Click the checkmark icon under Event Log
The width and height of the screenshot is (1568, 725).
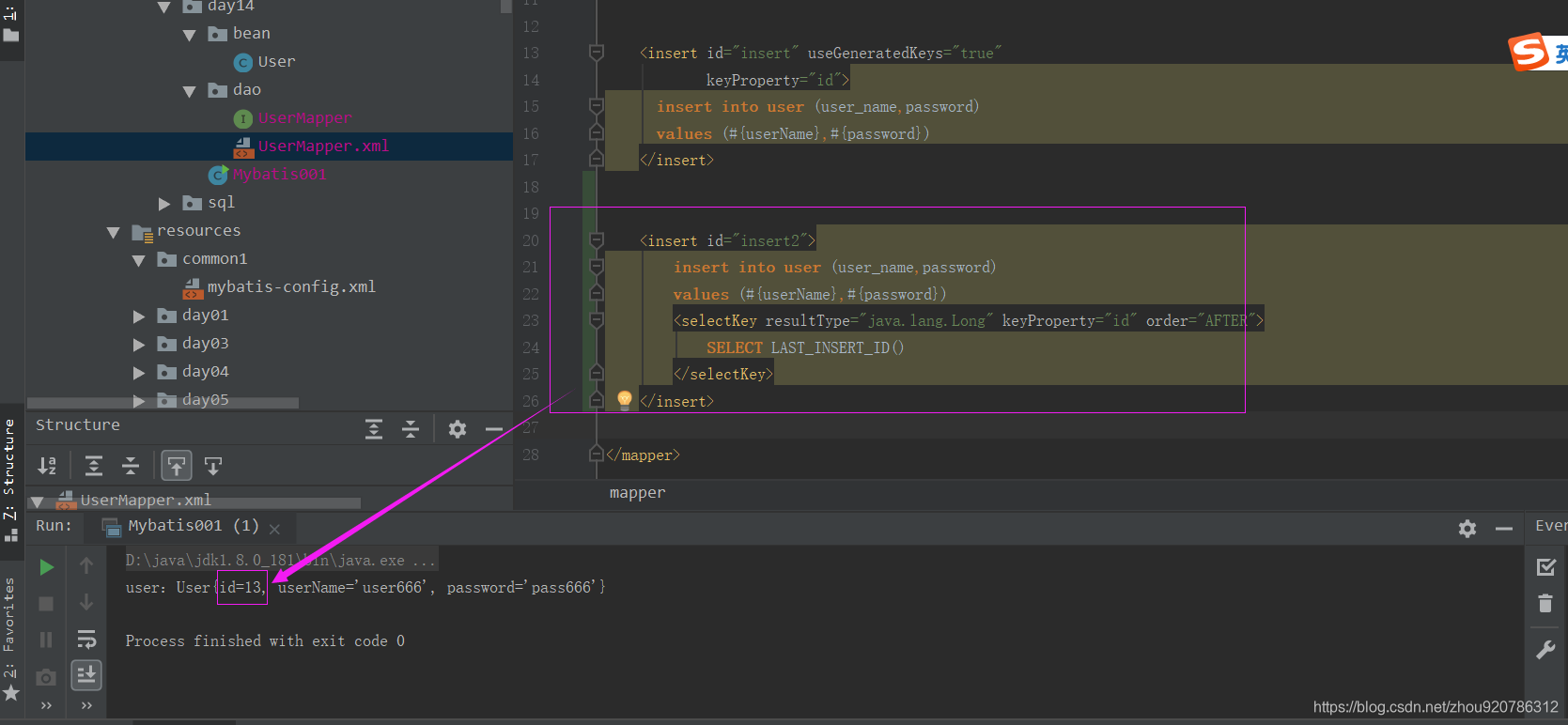pyautogui.click(x=1545, y=566)
